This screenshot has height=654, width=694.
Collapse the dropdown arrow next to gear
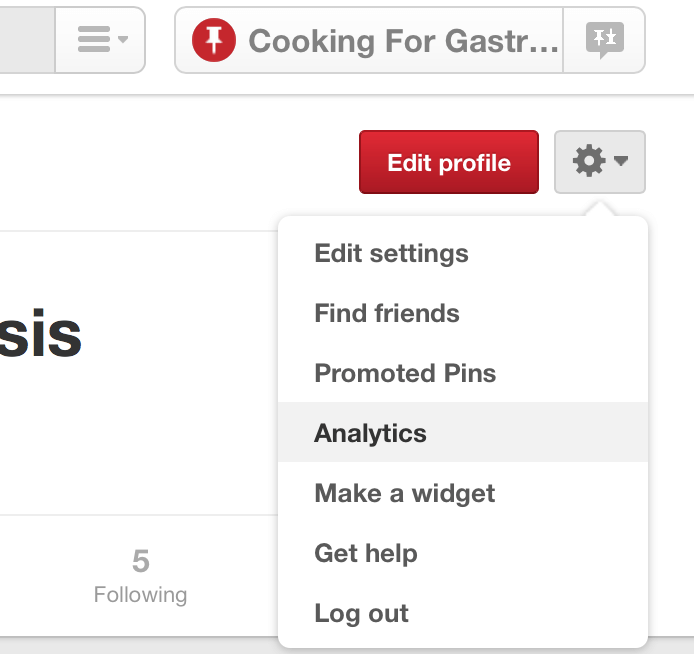(x=621, y=161)
